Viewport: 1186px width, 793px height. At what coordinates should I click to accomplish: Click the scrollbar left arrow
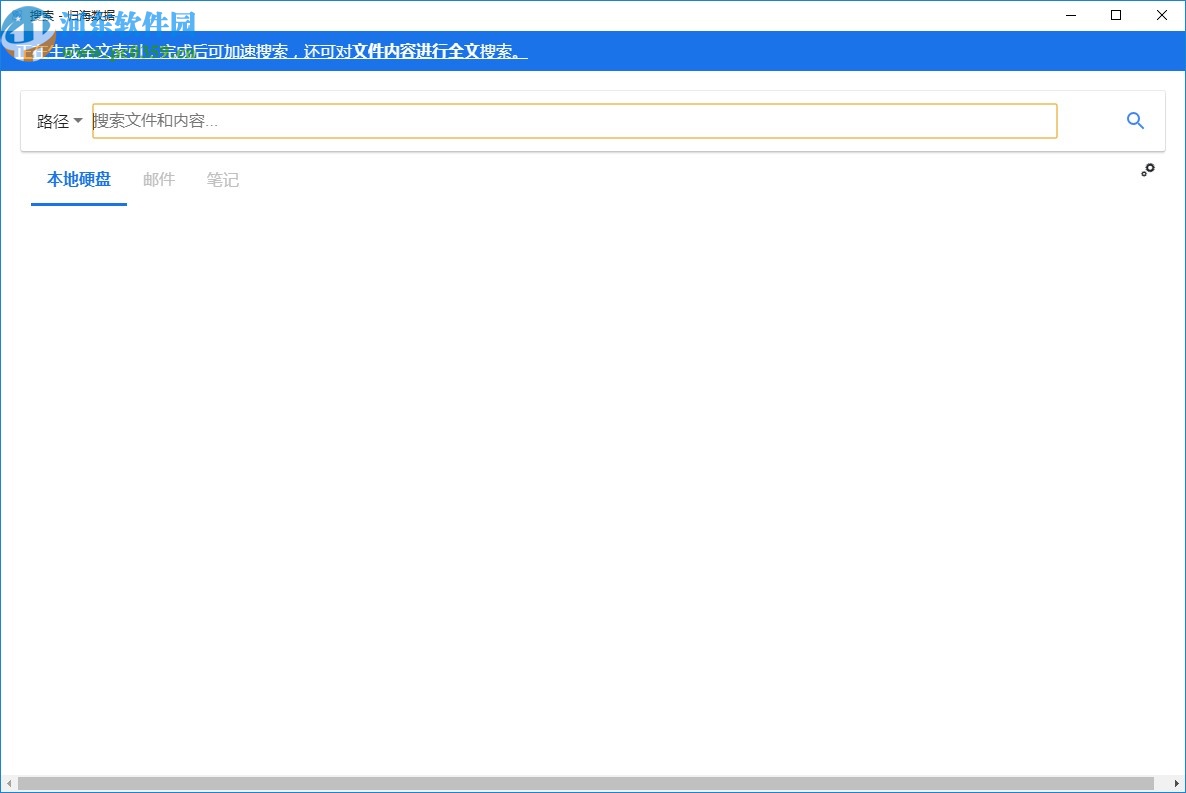tap(8, 783)
